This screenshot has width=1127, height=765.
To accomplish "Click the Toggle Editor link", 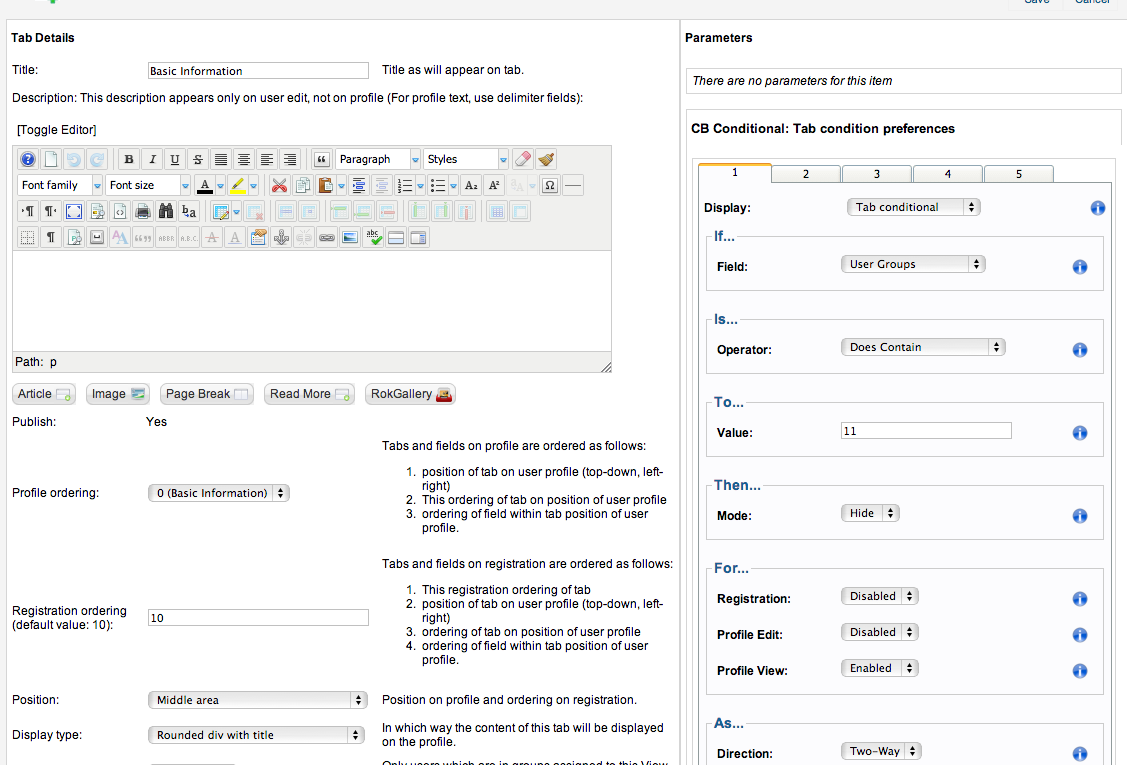I will 57,130.
